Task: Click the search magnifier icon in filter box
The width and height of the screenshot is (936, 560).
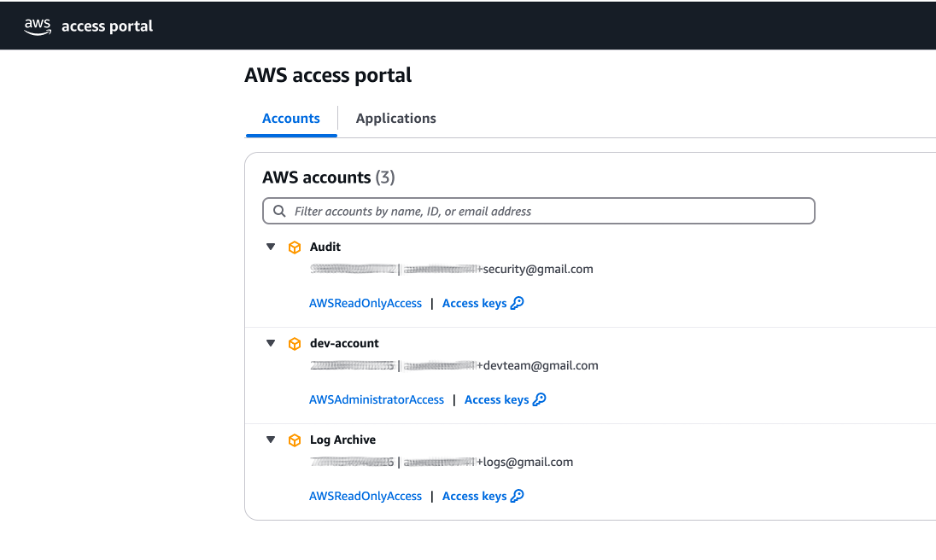Action: pos(279,211)
